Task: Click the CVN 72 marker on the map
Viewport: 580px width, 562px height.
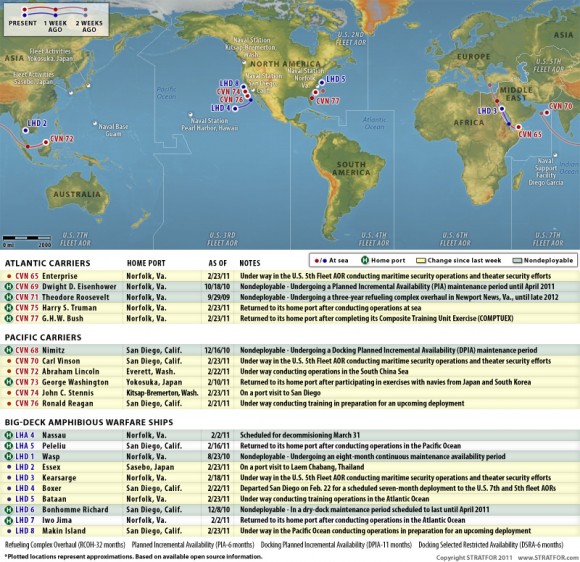Action: pyautogui.click(x=46, y=142)
